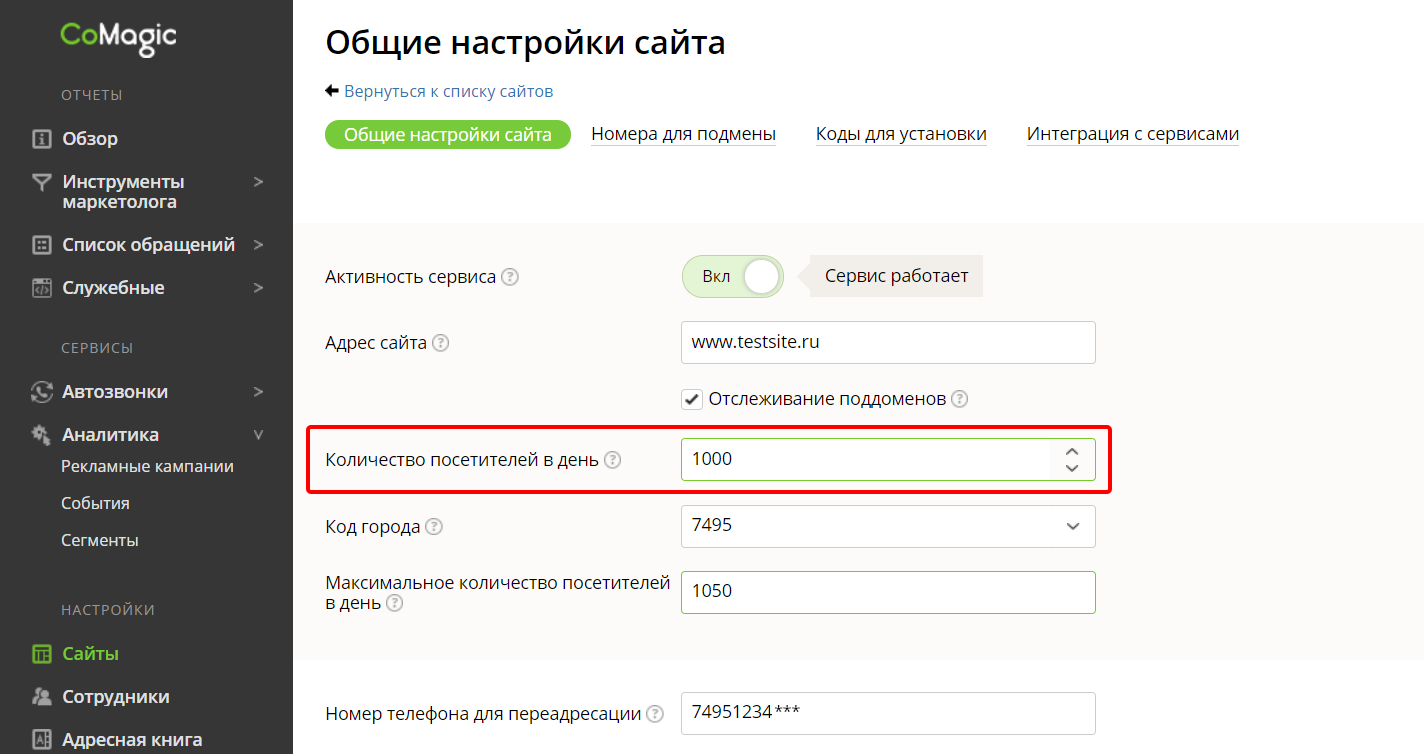Increase visitors per day with up arrow
The width and height of the screenshot is (1424, 754).
tap(1072, 452)
